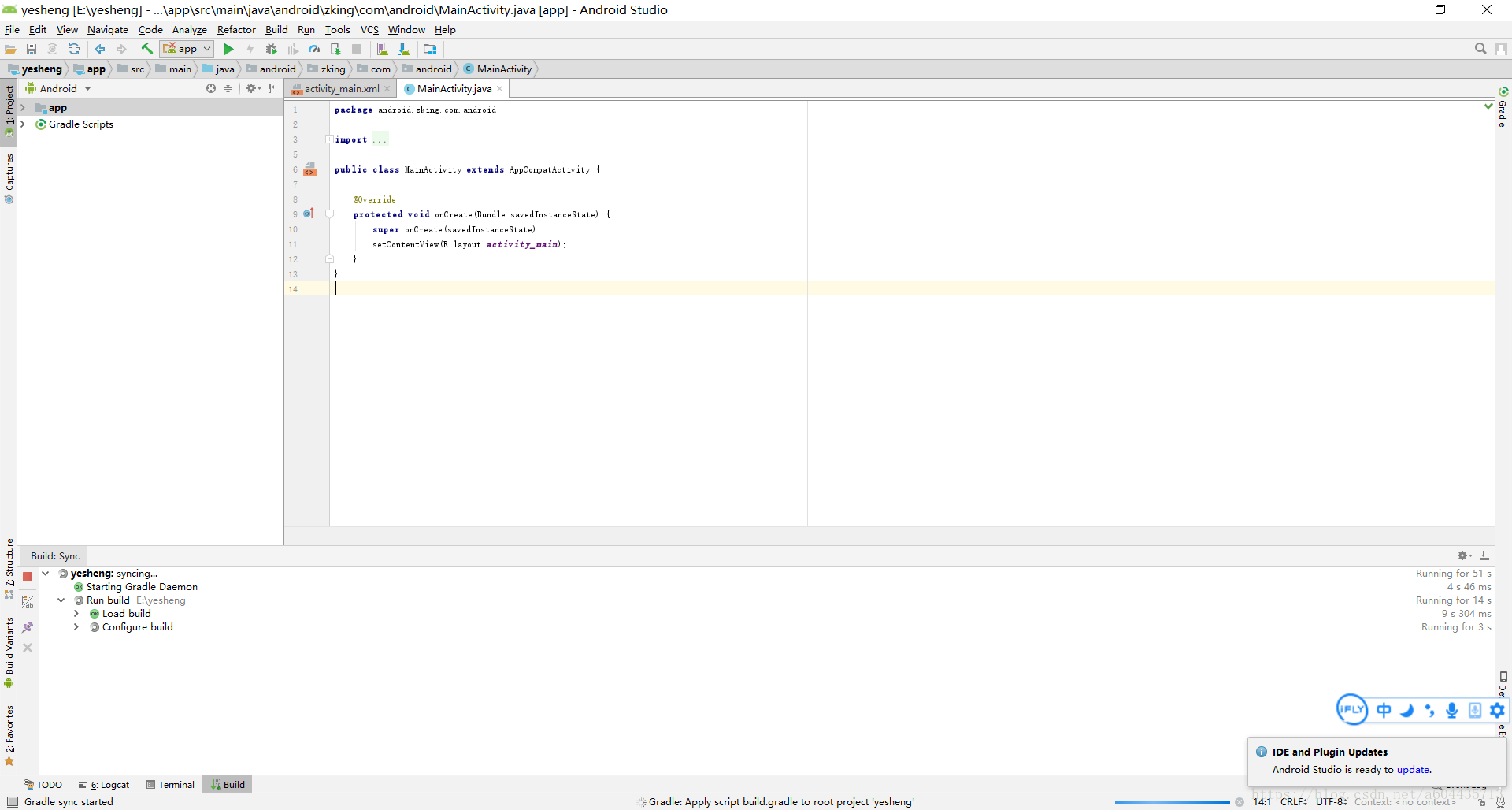Open the Terminal tool window
The height and width of the screenshot is (810, 1512).
(x=170, y=784)
